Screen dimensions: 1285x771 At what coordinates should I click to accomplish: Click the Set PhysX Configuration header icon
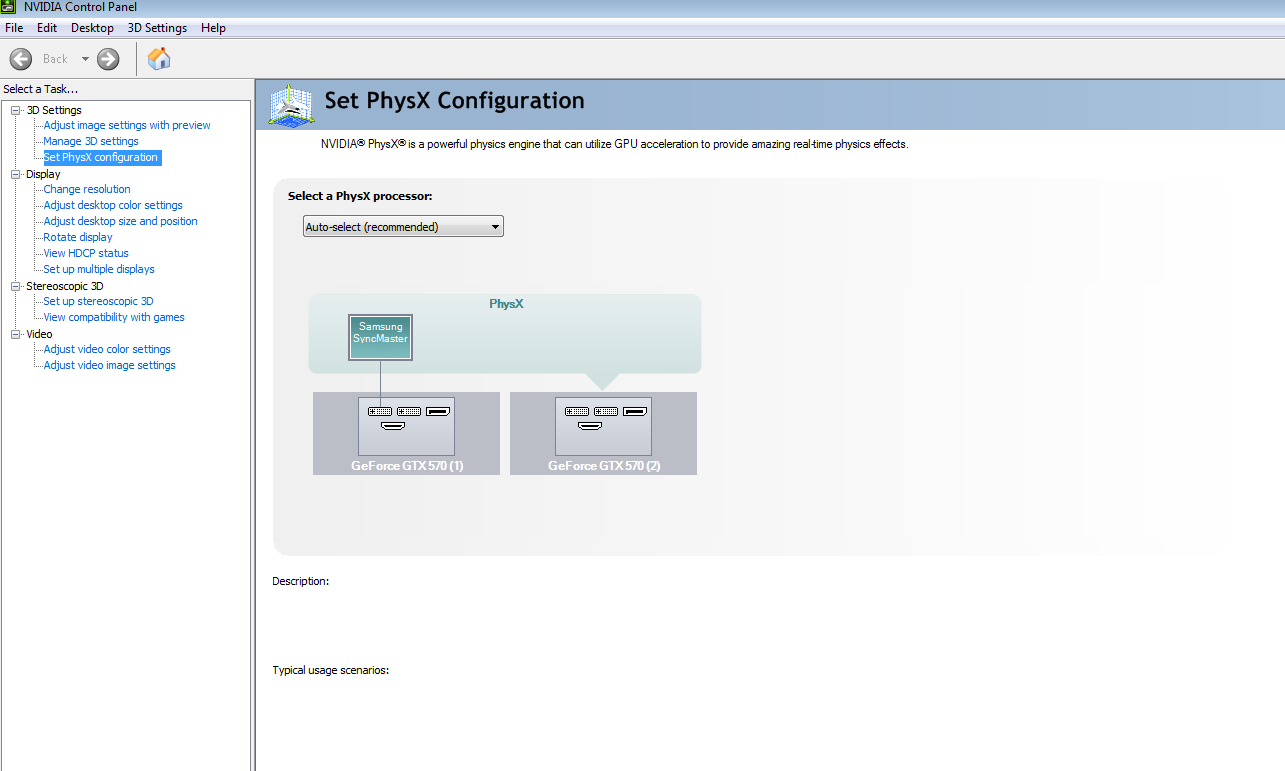[x=291, y=104]
